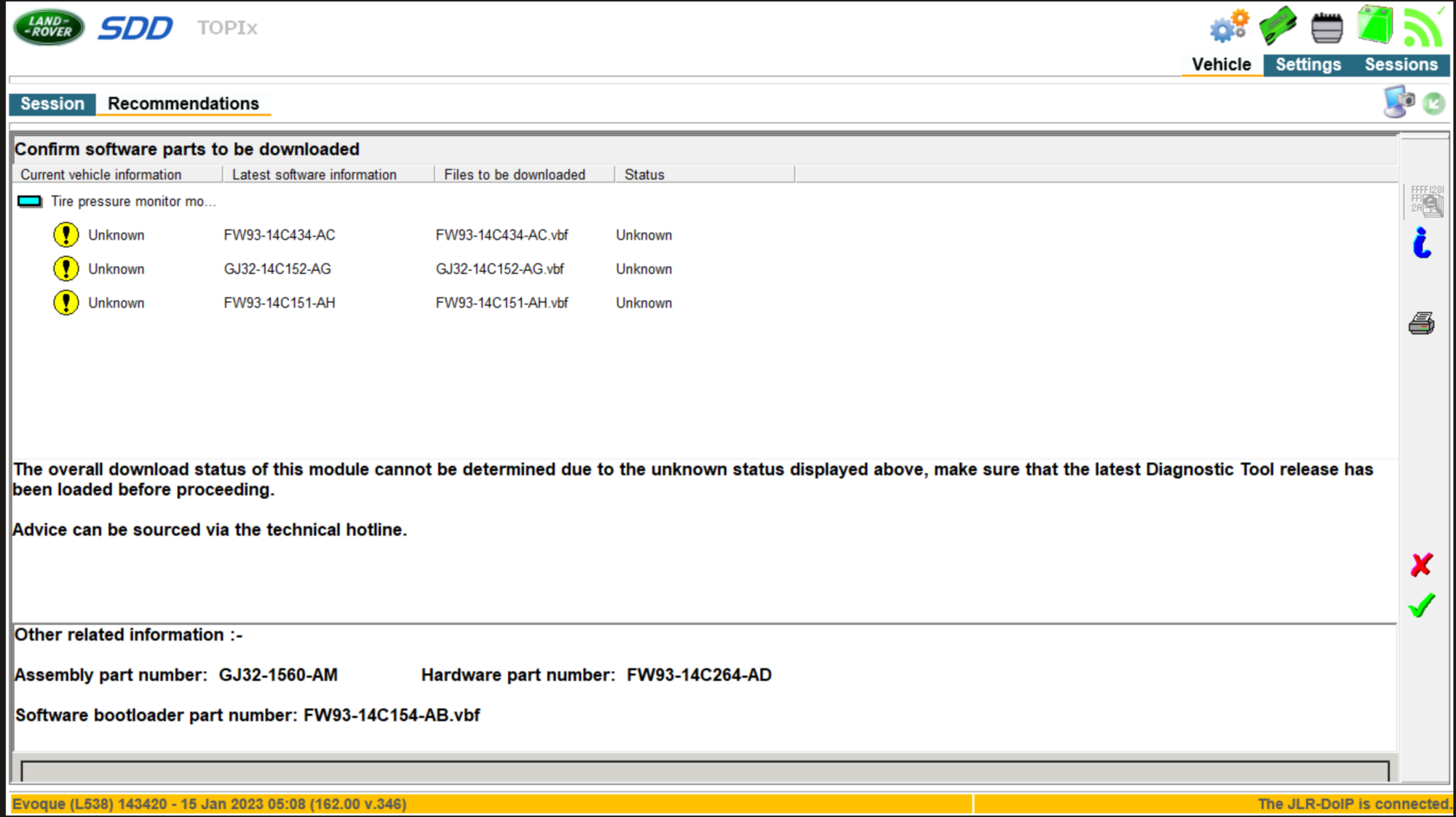Switch to the Sessions tab
Viewport: 1456px width, 817px height.
pyautogui.click(x=1401, y=65)
